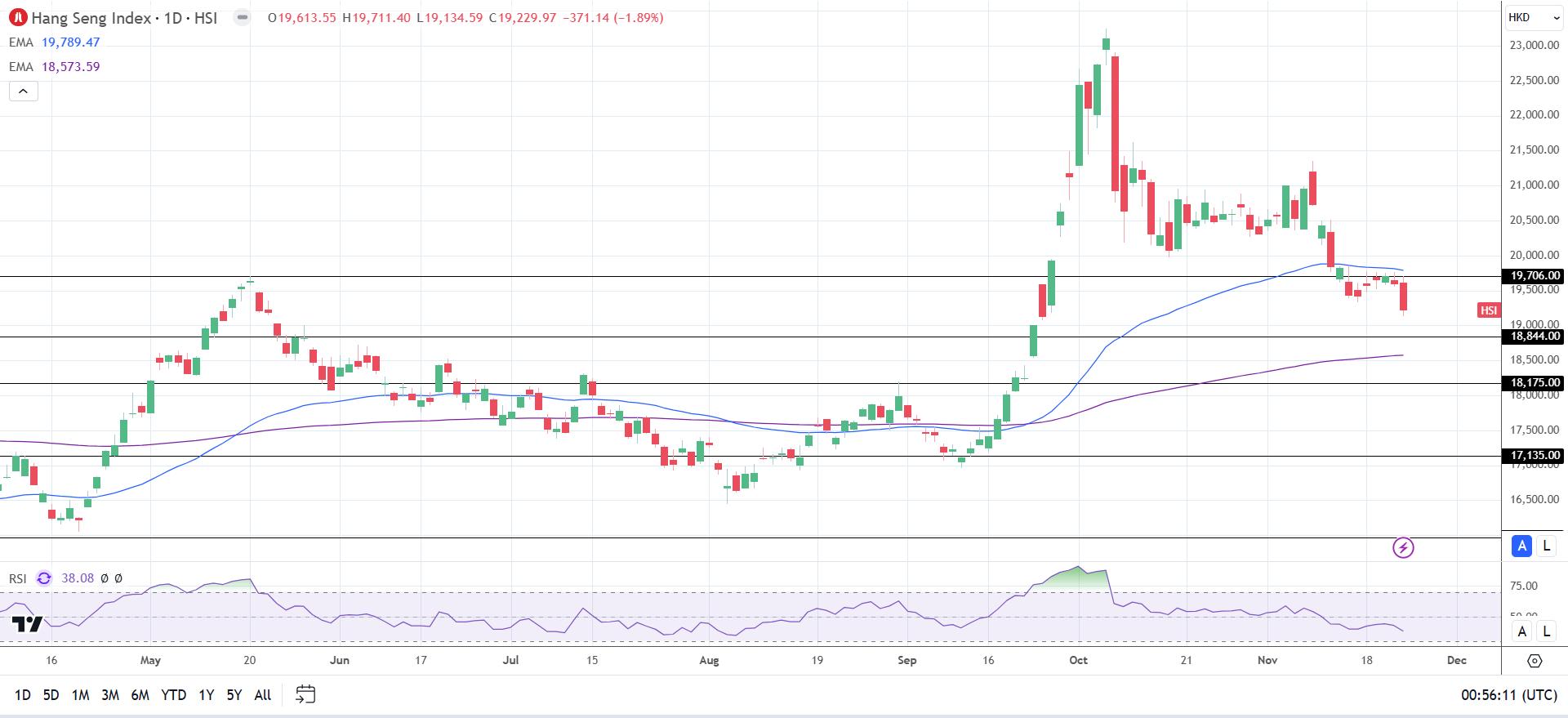Toggle log scale L on main price pane

pos(1547,546)
